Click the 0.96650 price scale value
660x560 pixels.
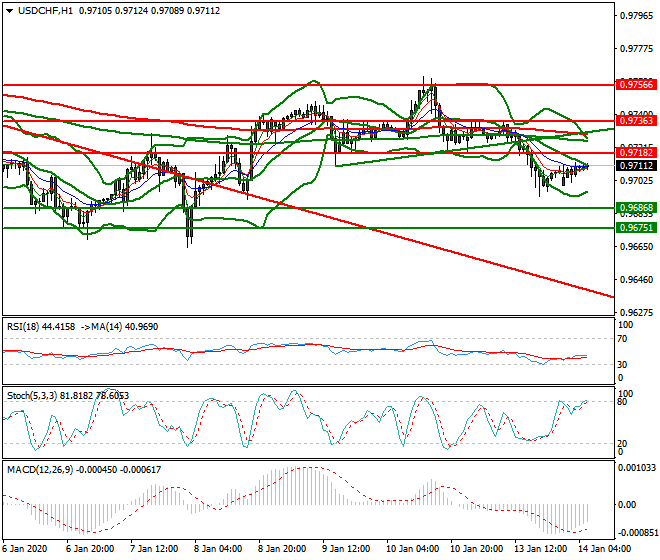tap(637, 247)
